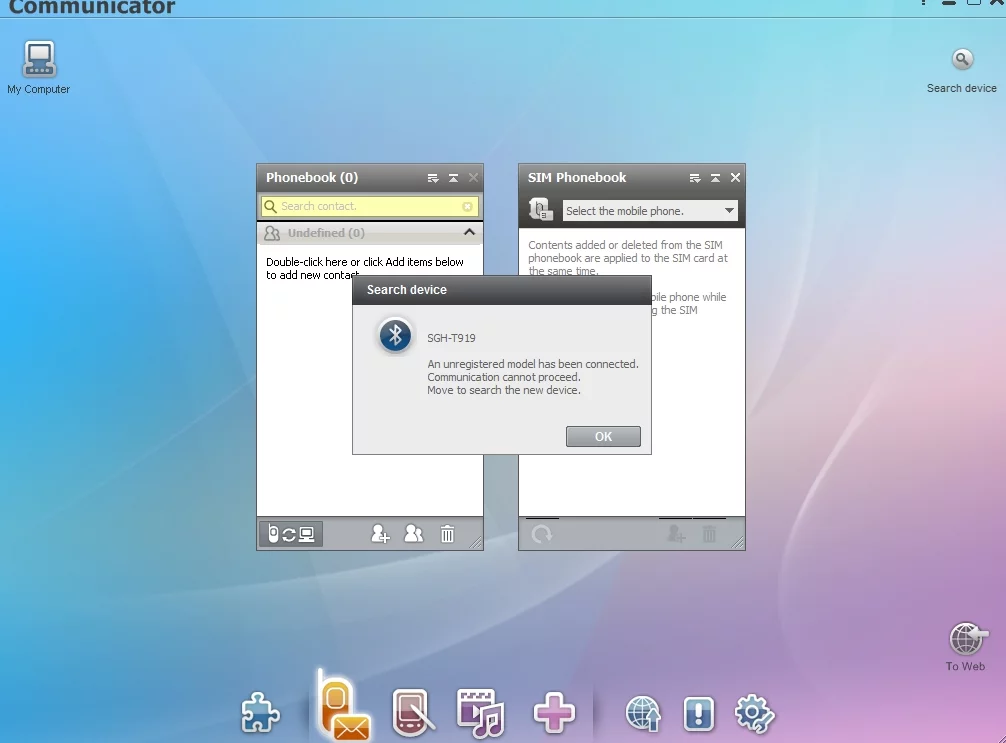Open the exclamation notice icon in dock
The height and width of the screenshot is (743, 1006).
[699, 714]
